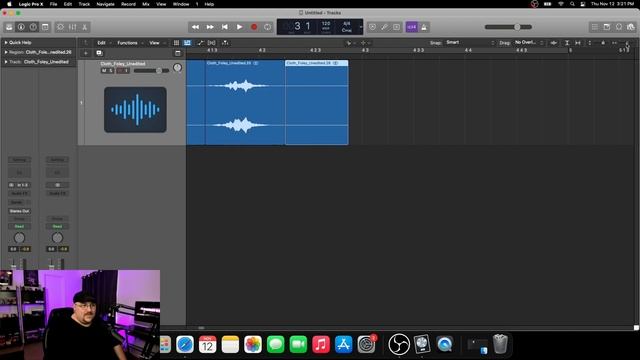Click the global tracks button
The image size is (640, 360).
coord(178,53)
